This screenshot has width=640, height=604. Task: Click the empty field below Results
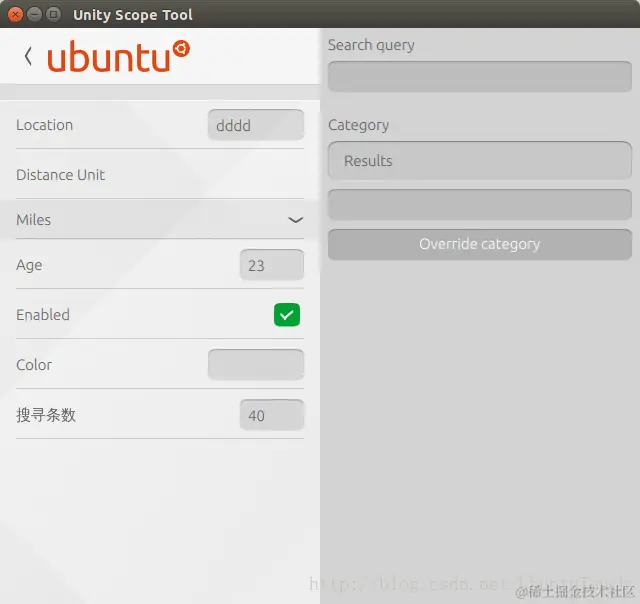(480, 204)
